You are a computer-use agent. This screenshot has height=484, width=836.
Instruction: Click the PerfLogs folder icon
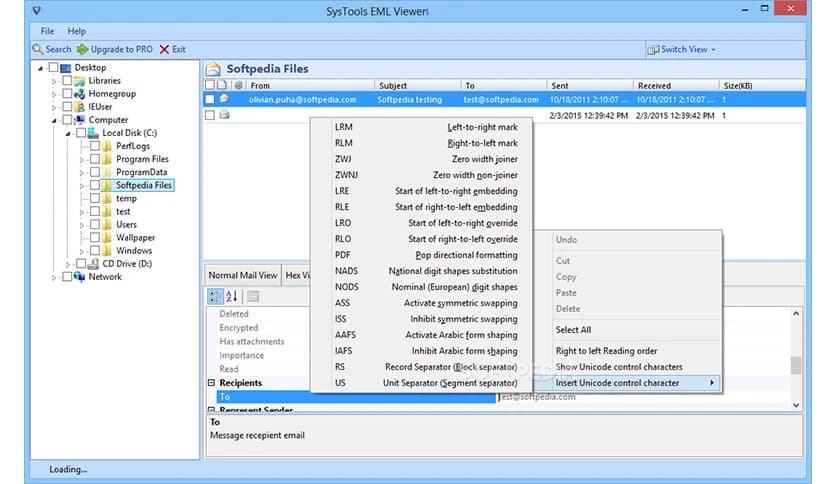click(107, 146)
